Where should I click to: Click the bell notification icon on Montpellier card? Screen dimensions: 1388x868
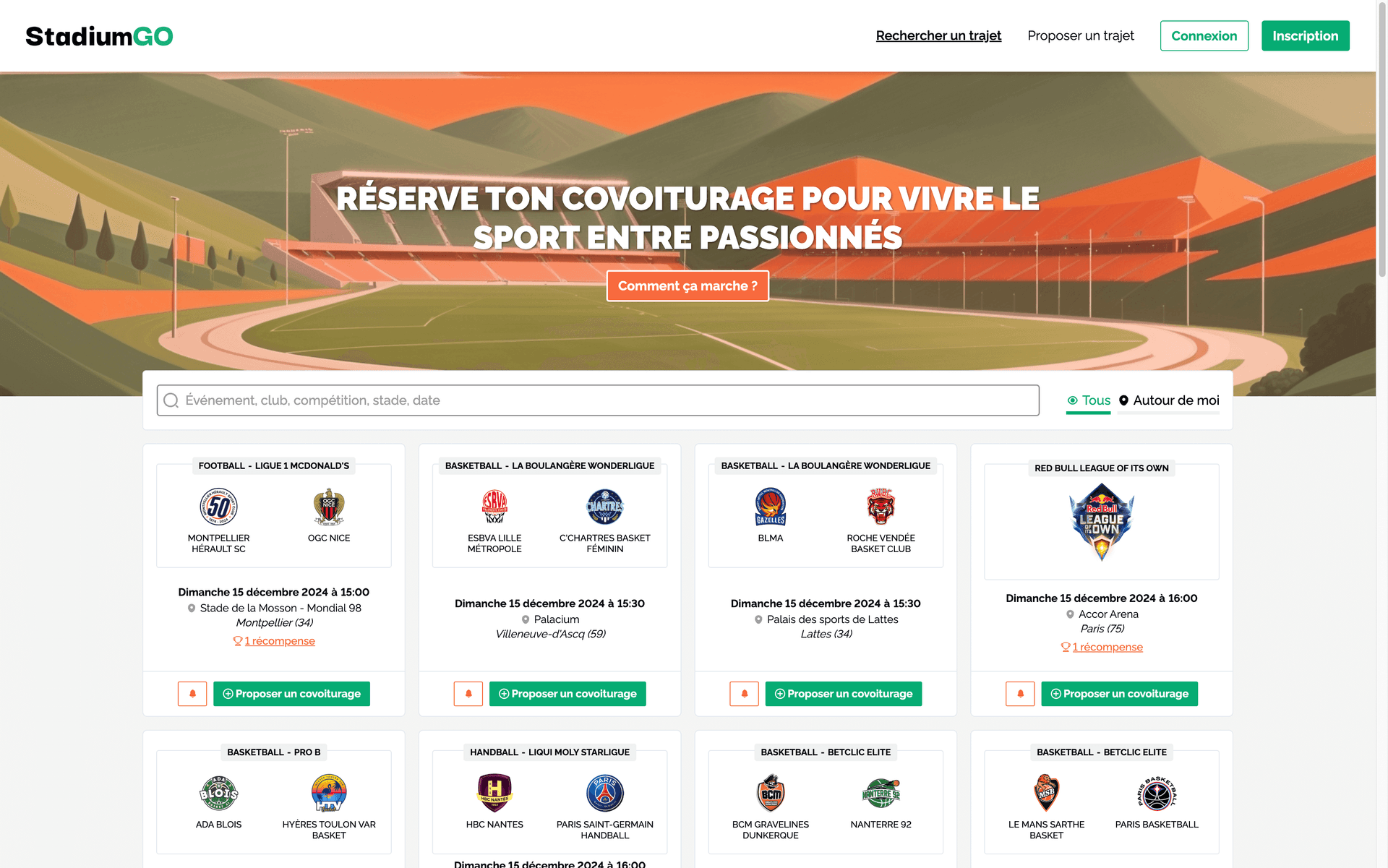pyautogui.click(x=192, y=693)
